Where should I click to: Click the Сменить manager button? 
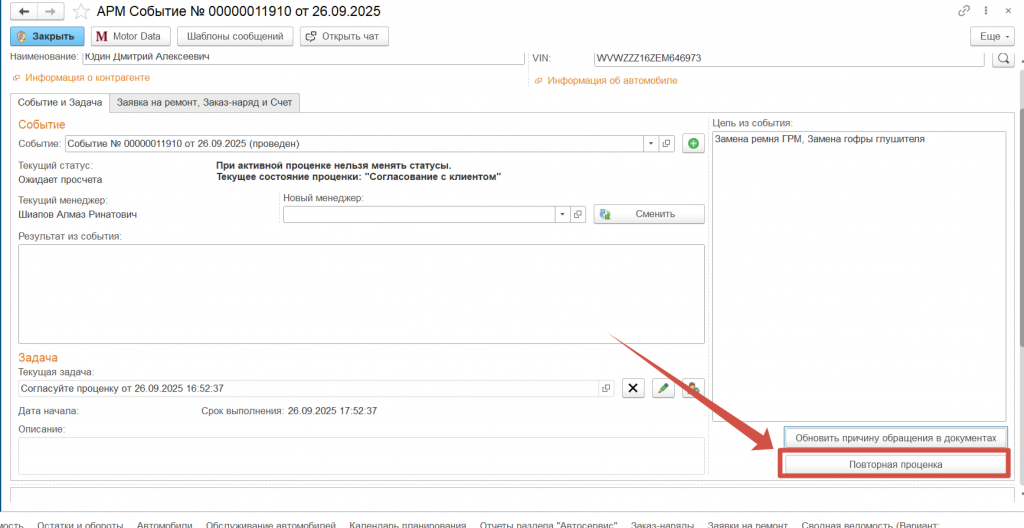[x=649, y=214]
